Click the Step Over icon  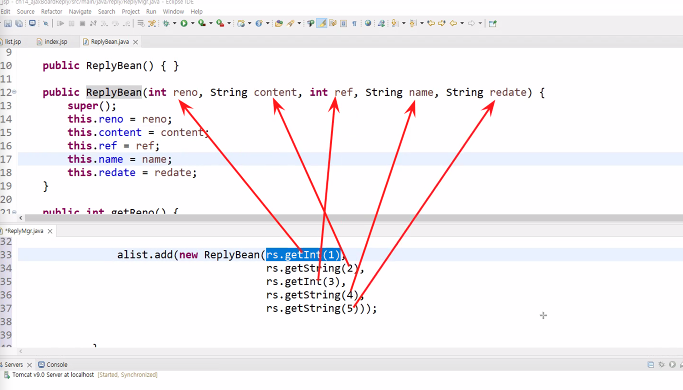click(115, 24)
